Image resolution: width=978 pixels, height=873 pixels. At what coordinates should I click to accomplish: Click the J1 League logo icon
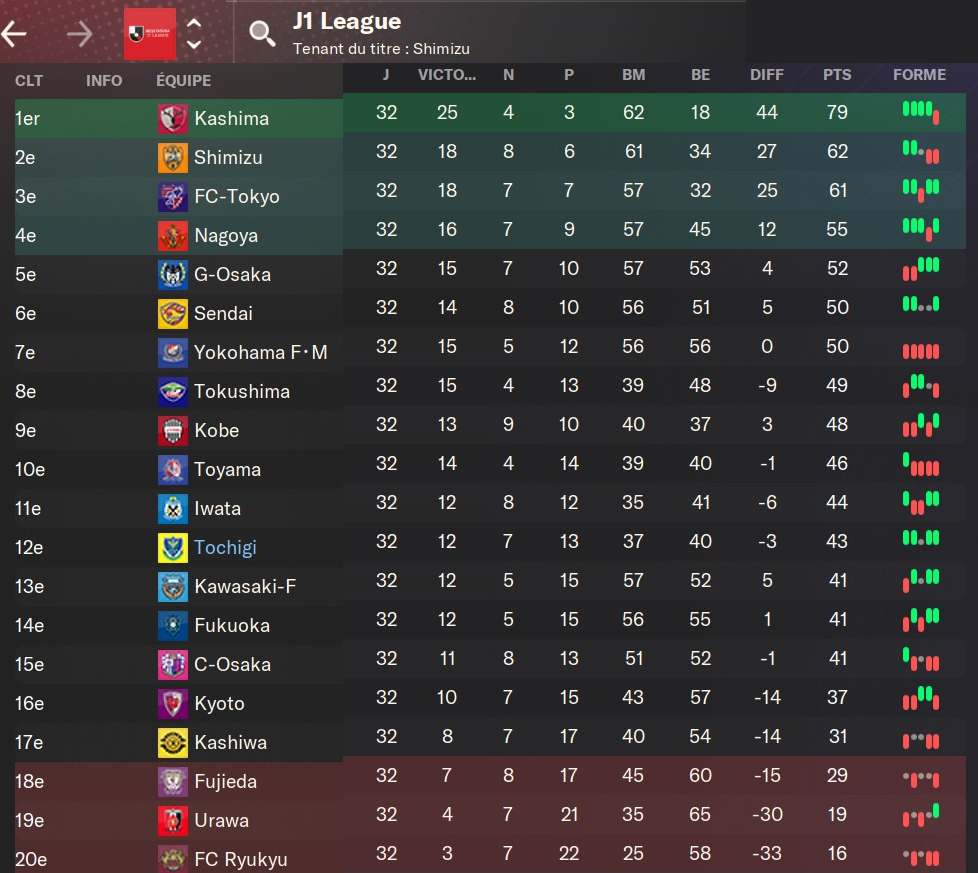[x=150, y=34]
